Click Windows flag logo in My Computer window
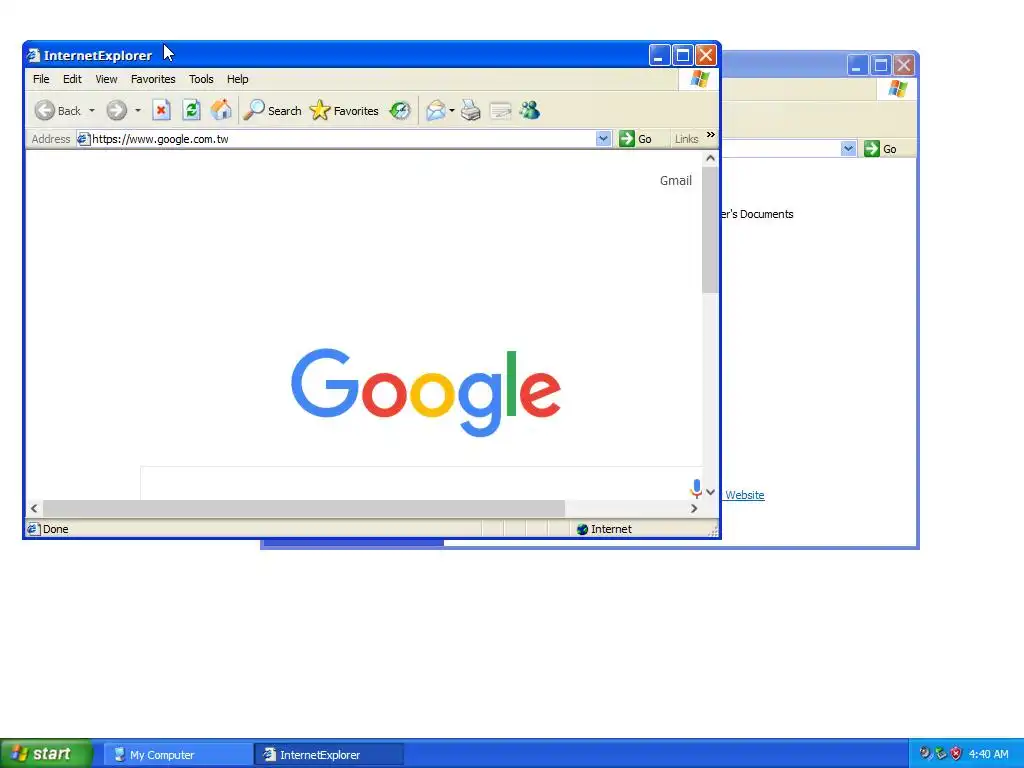The width and height of the screenshot is (1024, 768). 897,89
